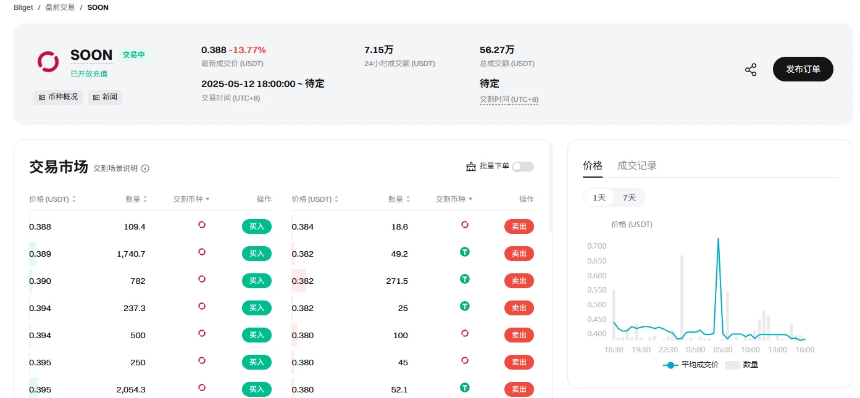Switch to the 成交记录 tab

coord(637,166)
